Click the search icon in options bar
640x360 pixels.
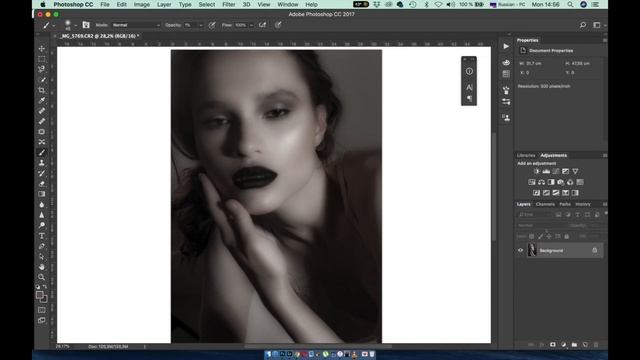583,25
